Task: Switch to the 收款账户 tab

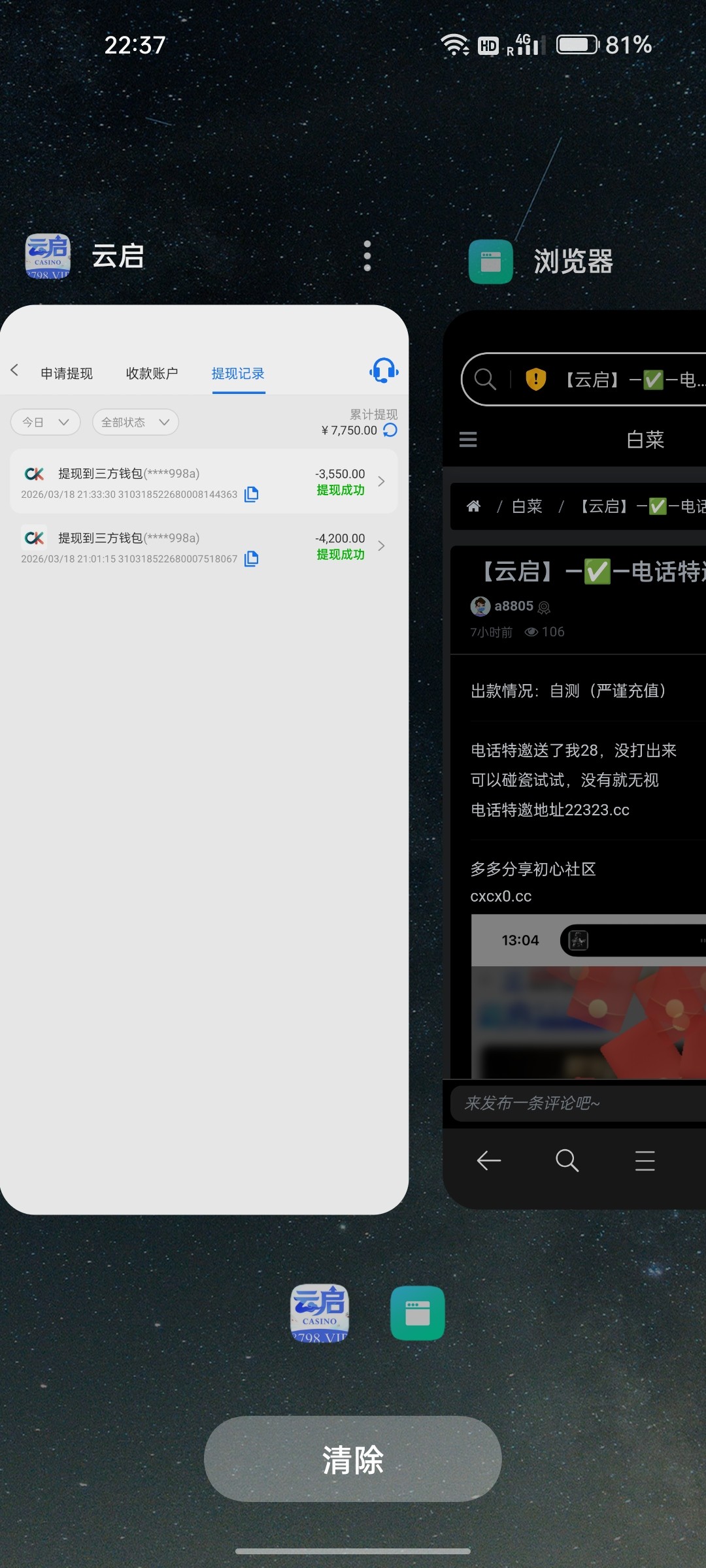Action: 152,374
